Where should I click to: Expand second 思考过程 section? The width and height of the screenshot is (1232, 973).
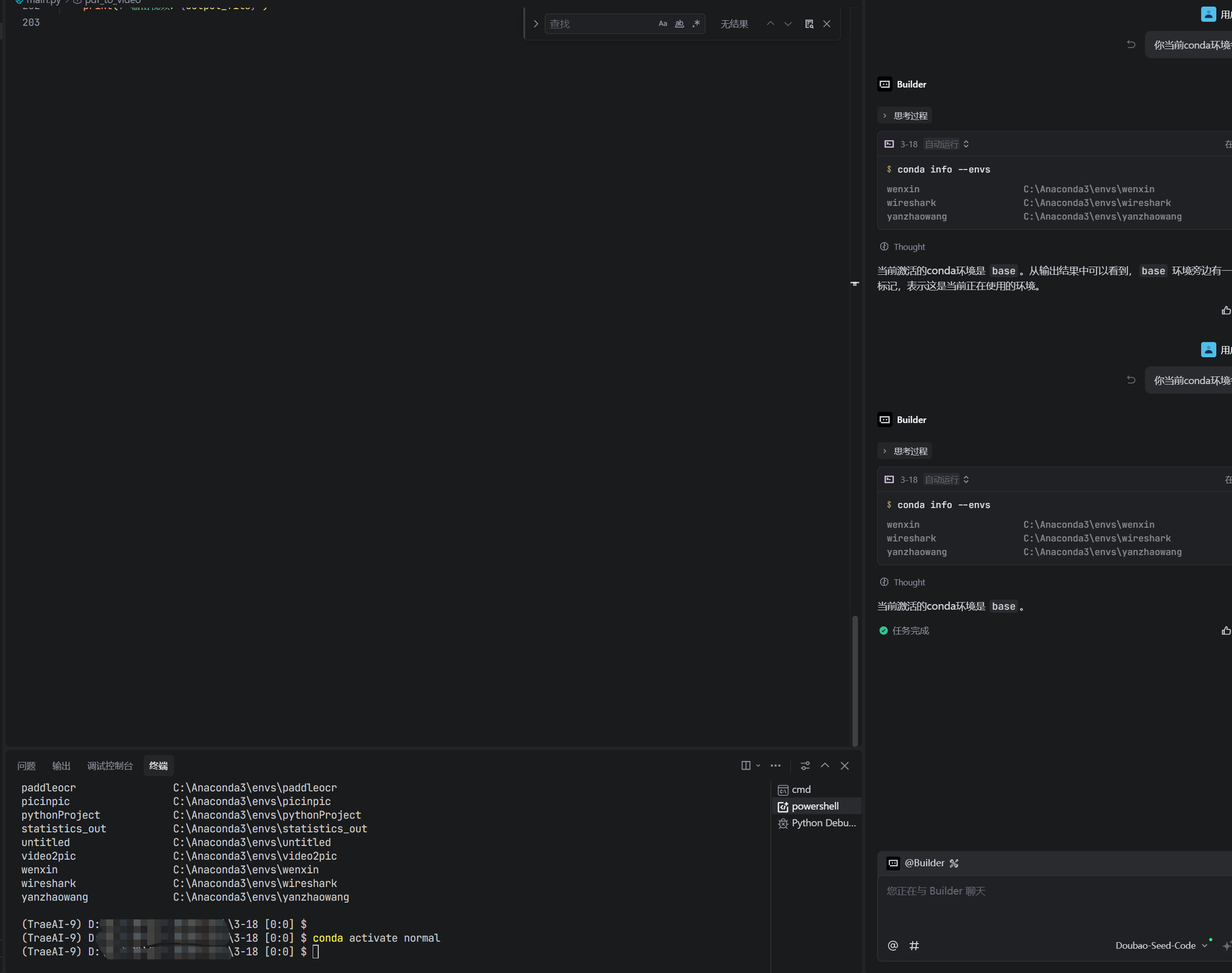click(905, 451)
